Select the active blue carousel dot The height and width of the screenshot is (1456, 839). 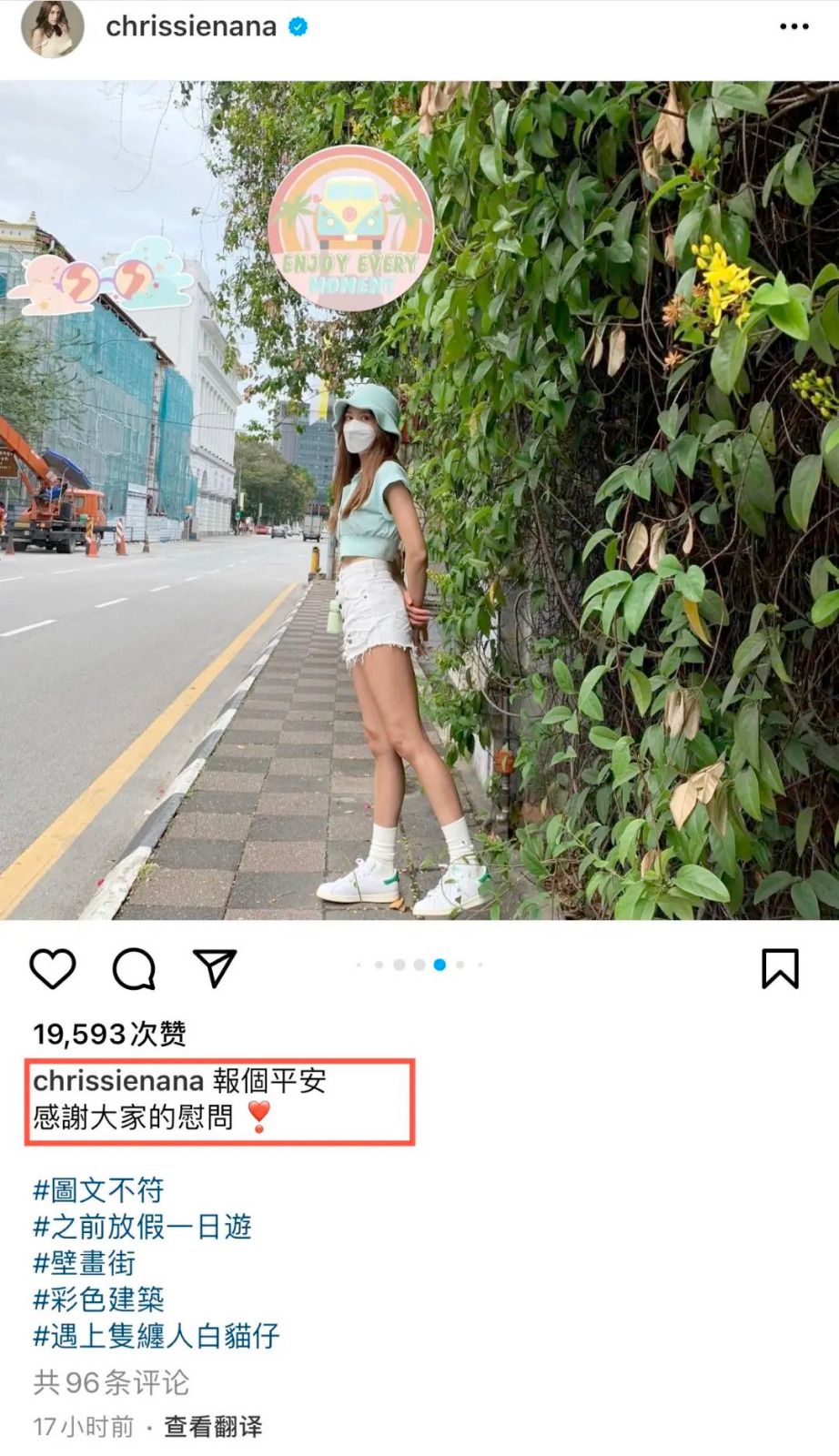point(440,965)
